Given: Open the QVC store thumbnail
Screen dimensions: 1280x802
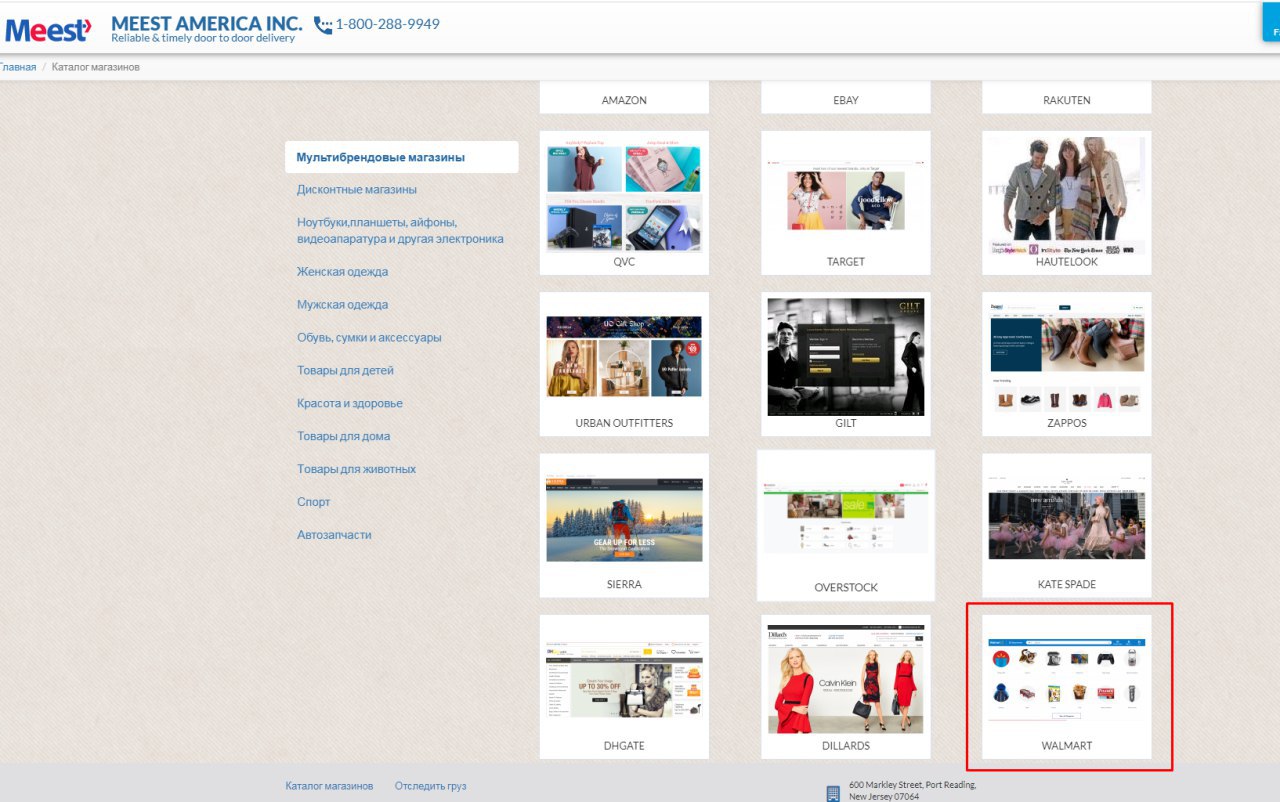Looking at the screenshot, I should [x=624, y=194].
